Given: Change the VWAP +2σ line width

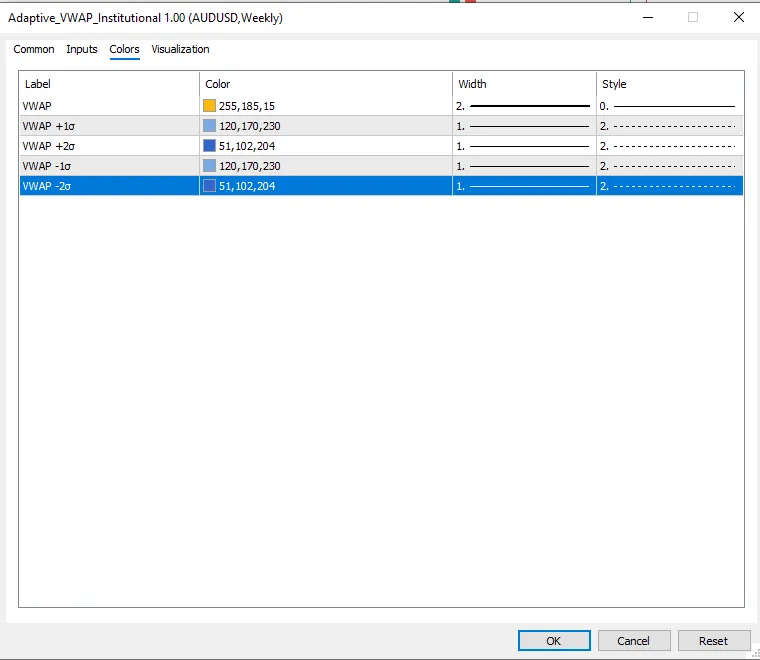Looking at the screenshot, I should [x=523, y=145].
